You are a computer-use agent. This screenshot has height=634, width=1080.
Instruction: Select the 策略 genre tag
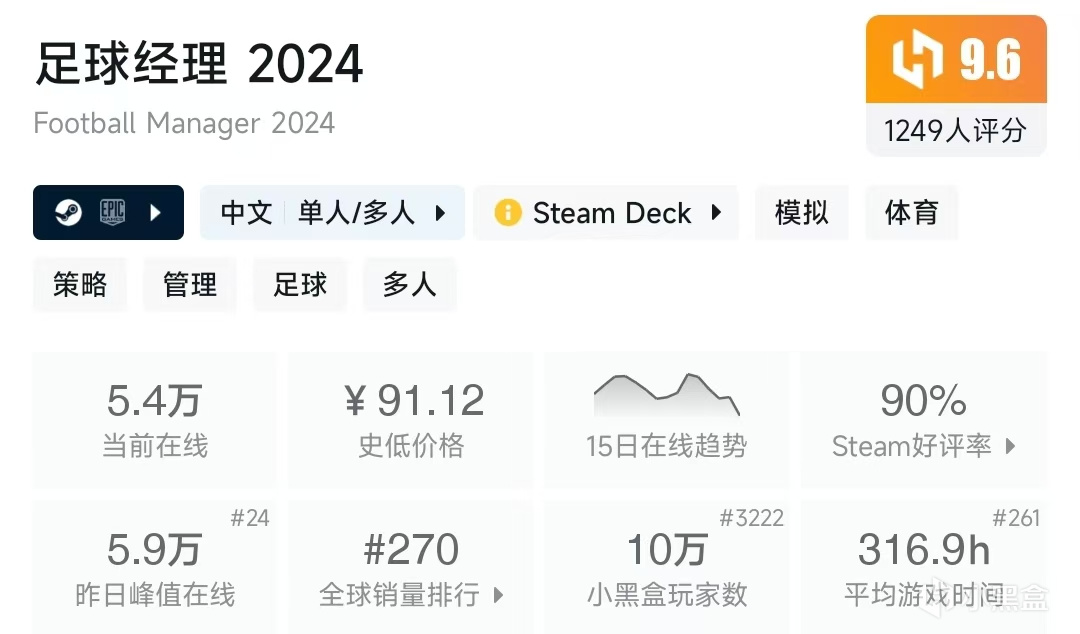click(x=80, y=285)
